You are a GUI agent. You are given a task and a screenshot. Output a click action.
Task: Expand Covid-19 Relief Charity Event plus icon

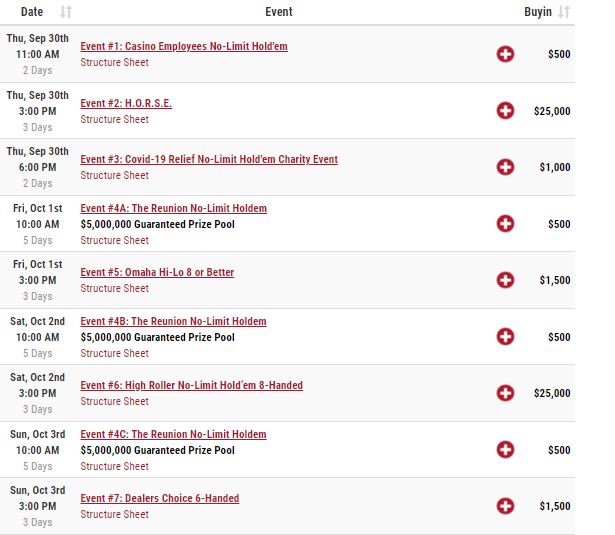click(x=505, y=167)
